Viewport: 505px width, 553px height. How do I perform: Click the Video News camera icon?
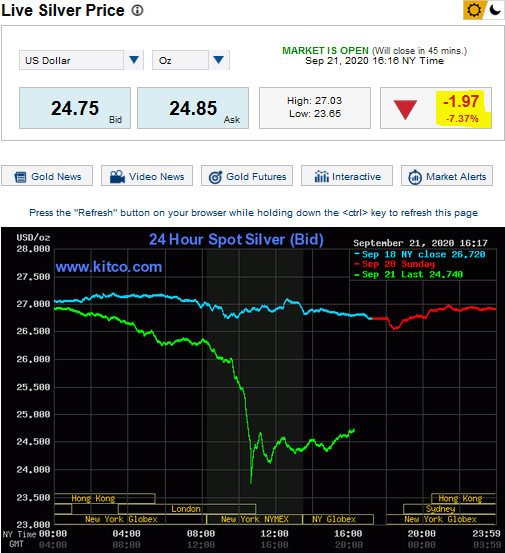(117, 176)
